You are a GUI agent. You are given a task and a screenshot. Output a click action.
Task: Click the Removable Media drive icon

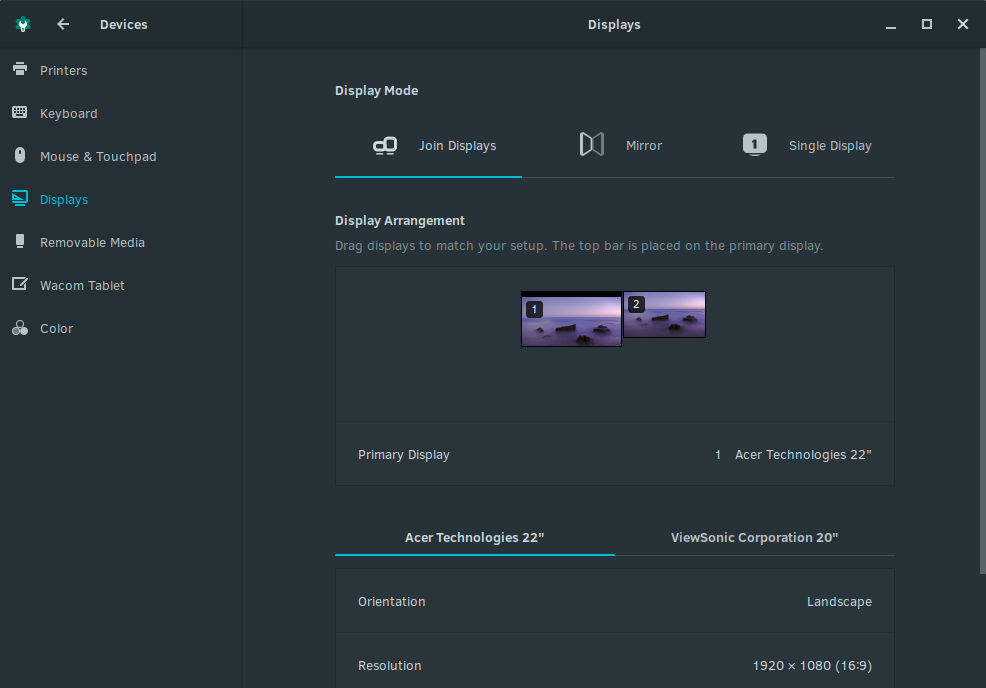(19, 241)
